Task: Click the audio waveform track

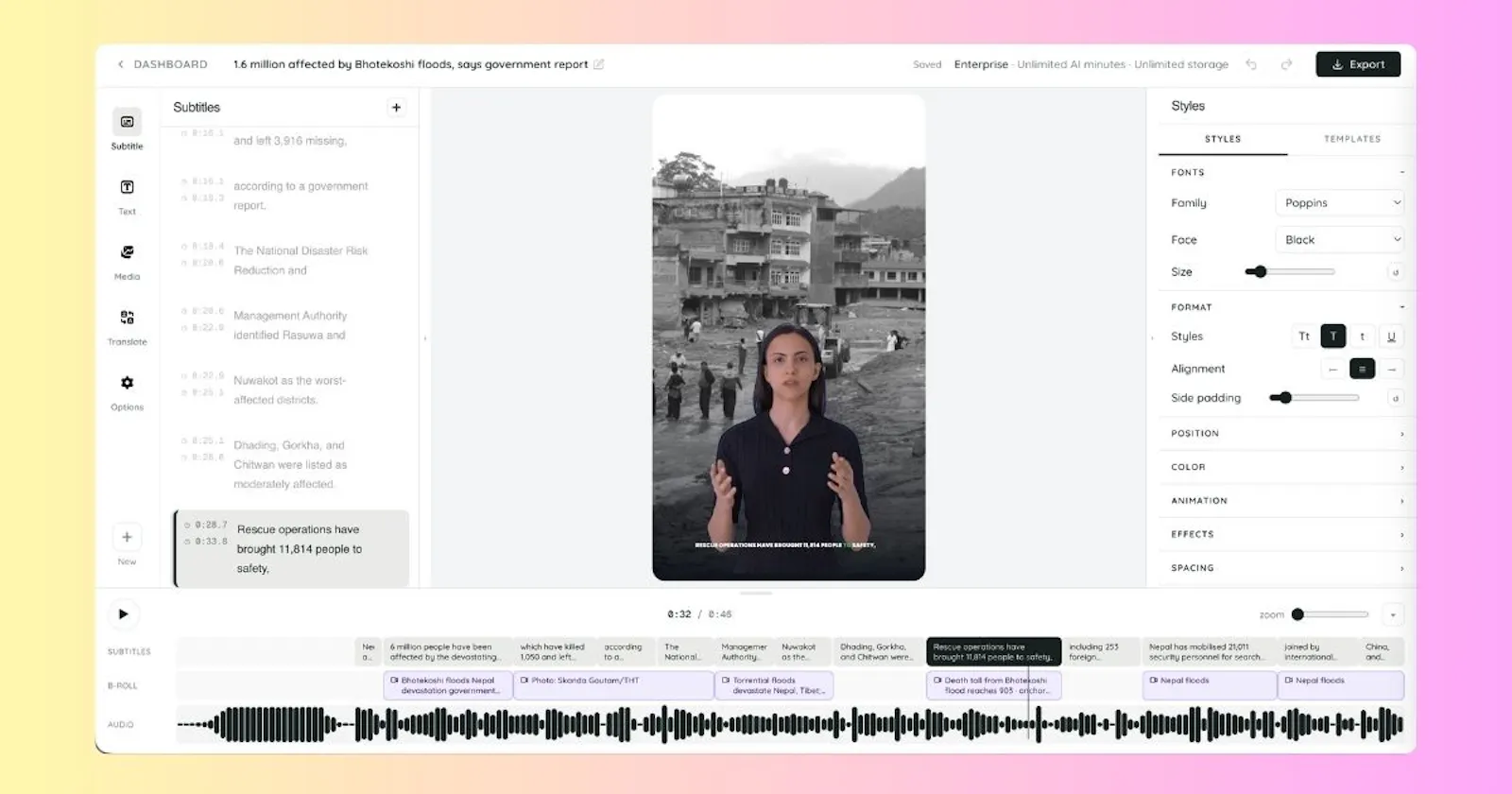Action: point(790,725)
